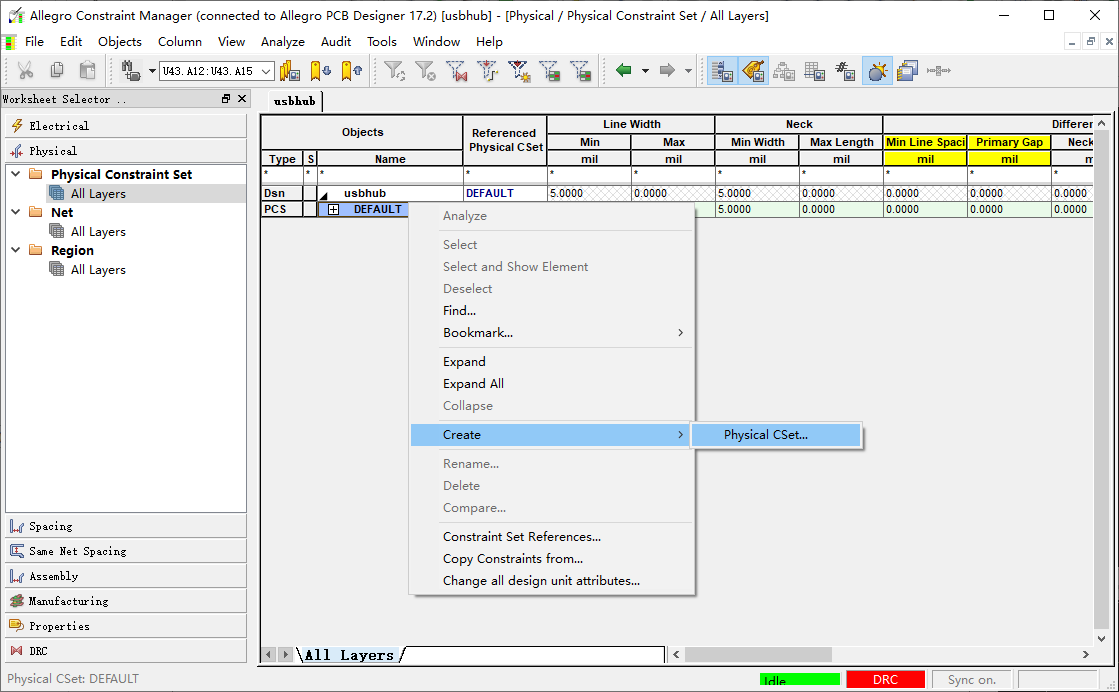This screenshot has height=692, width=1119.
Task: Open the Properties worksheet section
Action: (126, 626)
